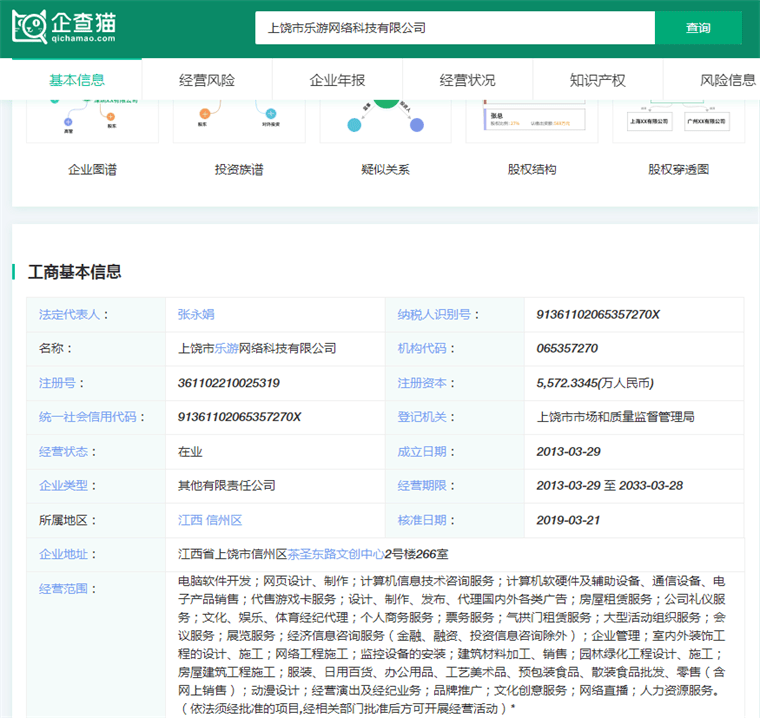Switch to the 基本信息 tab

point(77,80)
